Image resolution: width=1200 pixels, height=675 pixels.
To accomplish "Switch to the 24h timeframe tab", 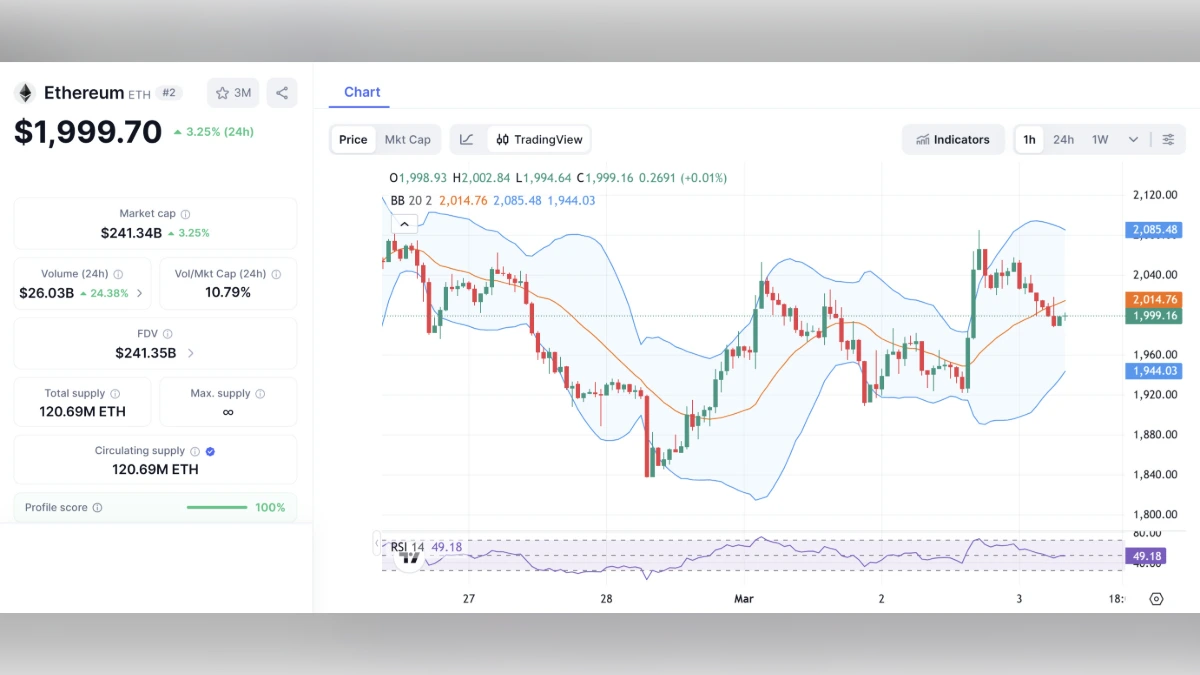I will point(1063,139).
